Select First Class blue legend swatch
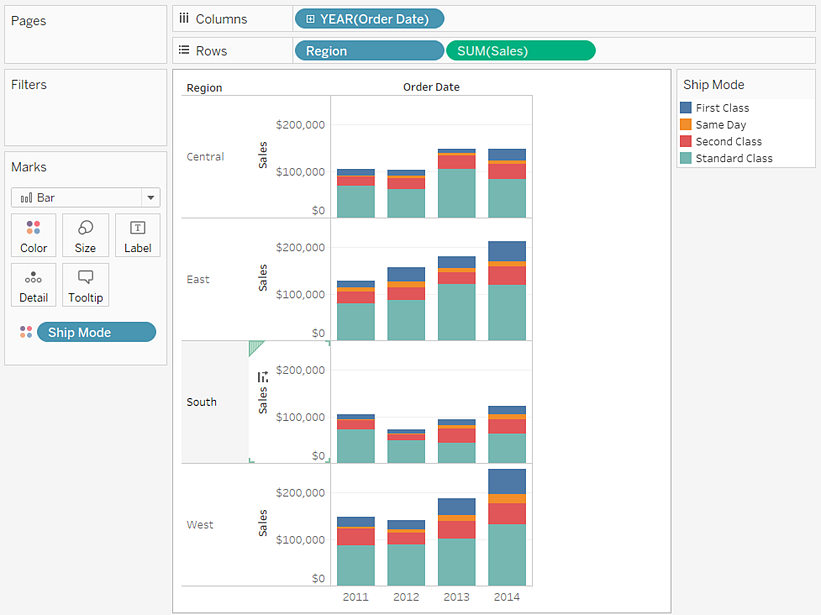Viewport: 821px width, 615px height. [x=685, y=108]
